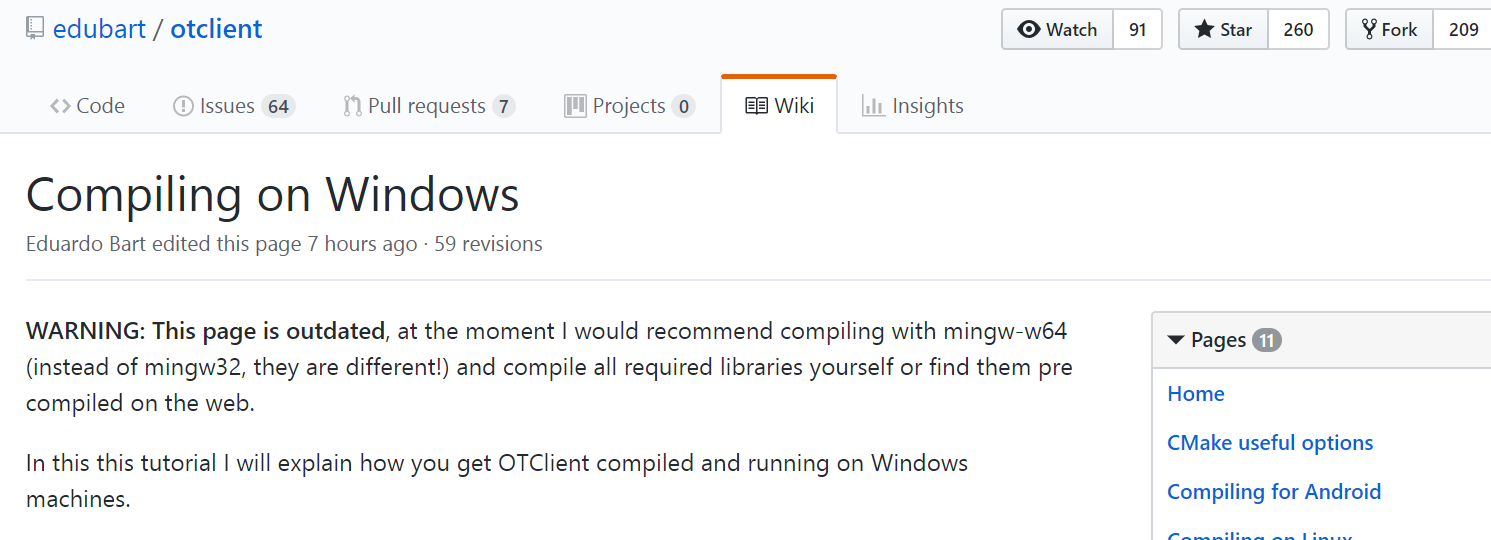Click the Pull requests branch icon
Viewport: 1491px width, 540px height.
pyautogui.click(x=352, y=106)
